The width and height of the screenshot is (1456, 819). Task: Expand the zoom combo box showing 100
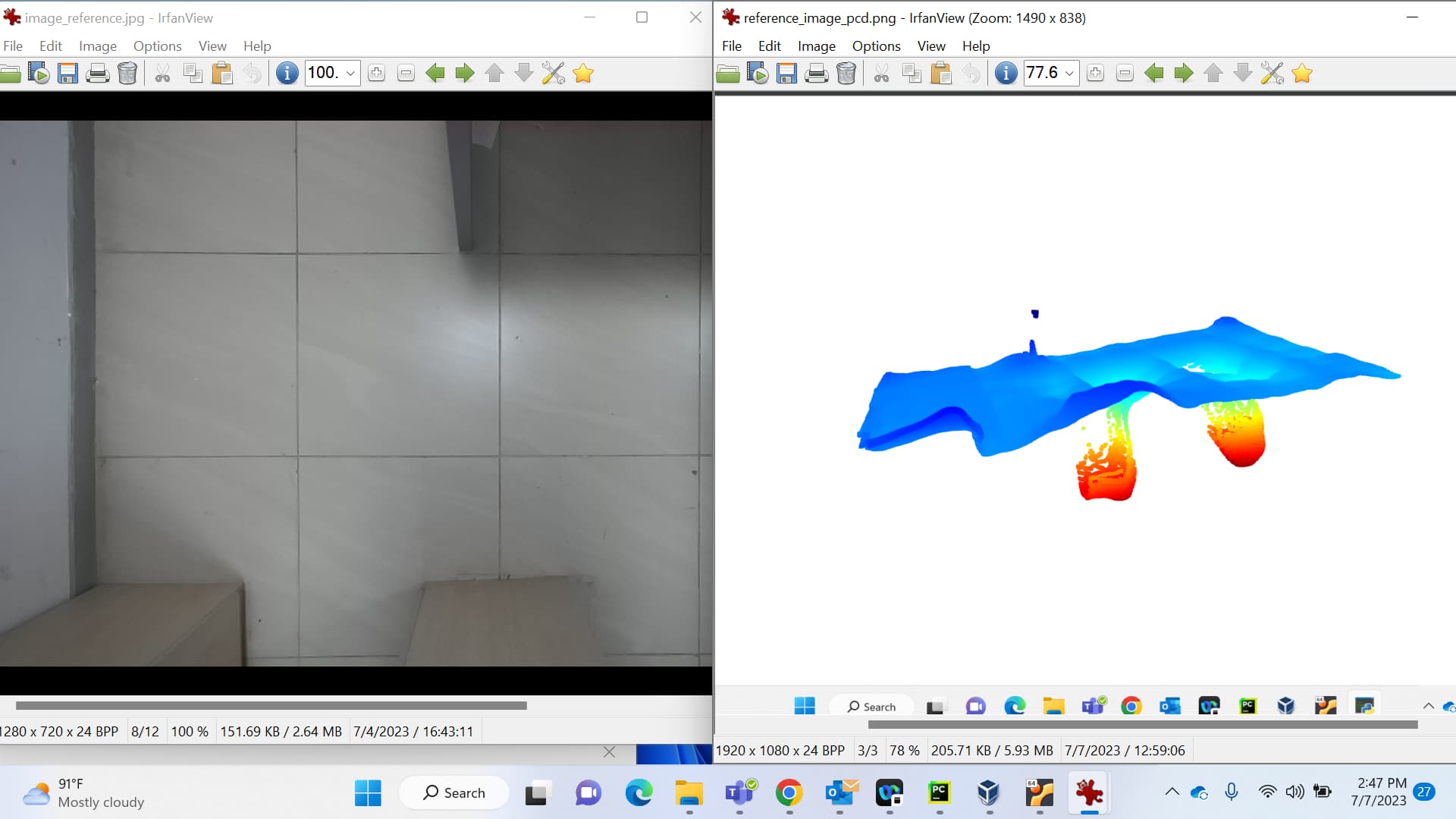350,73
